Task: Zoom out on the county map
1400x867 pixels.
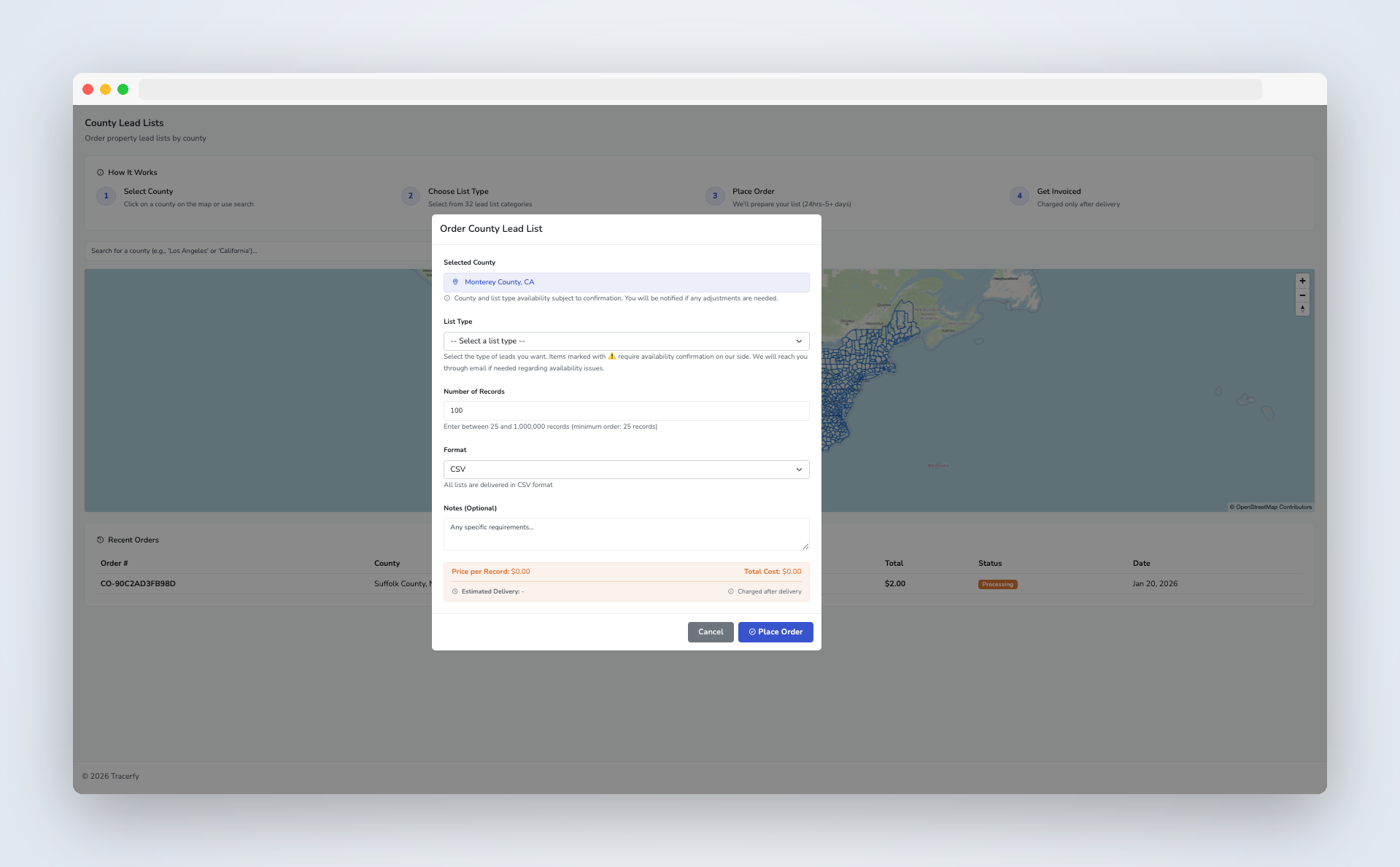Action: click(1302, 295)
